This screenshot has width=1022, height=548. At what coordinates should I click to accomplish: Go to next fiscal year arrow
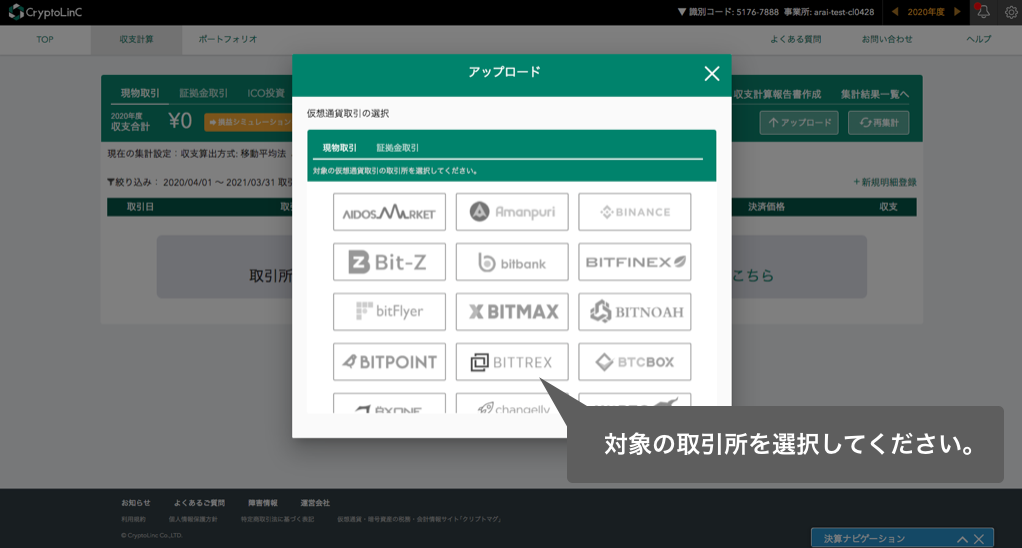957,12
